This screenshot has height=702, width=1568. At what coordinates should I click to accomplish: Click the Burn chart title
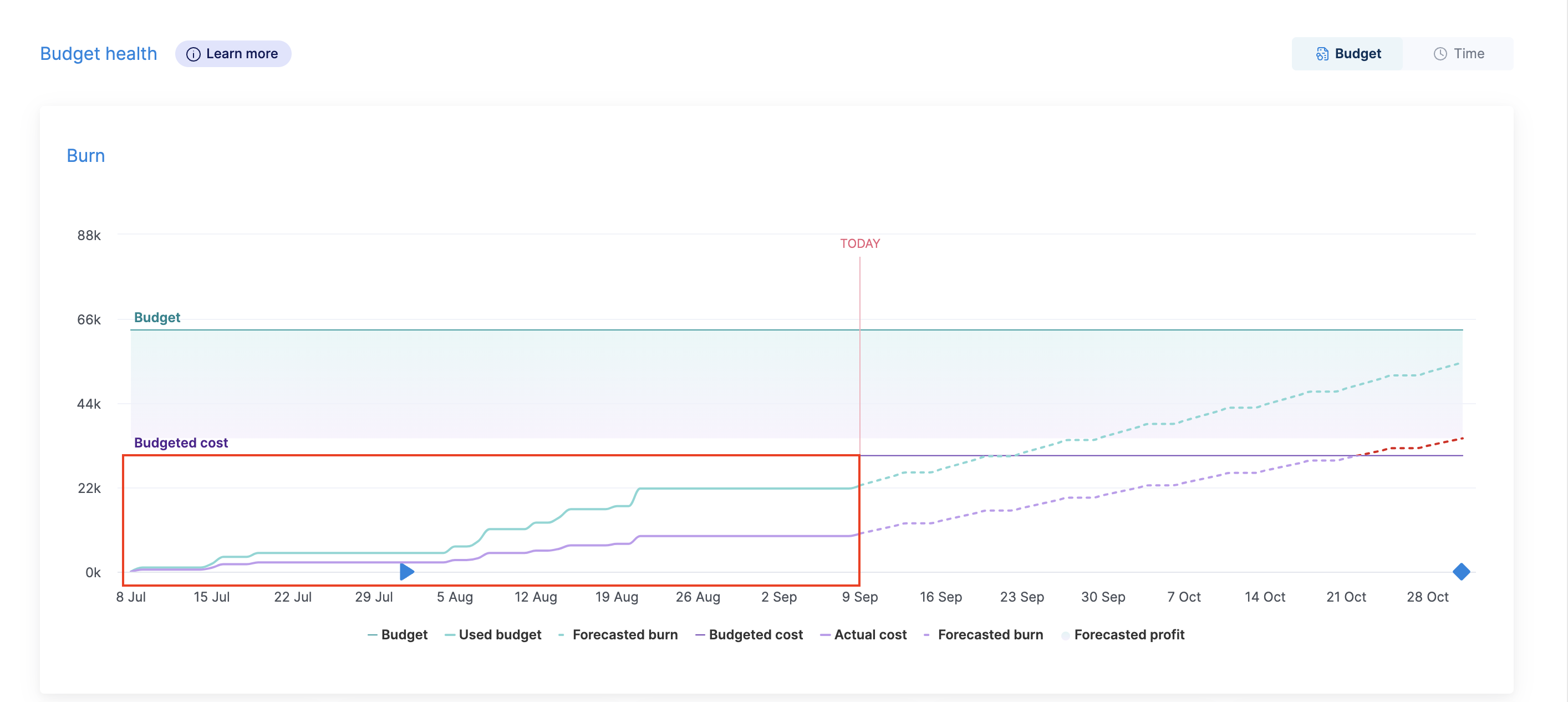pyautogui.click(x=86, y=156)
